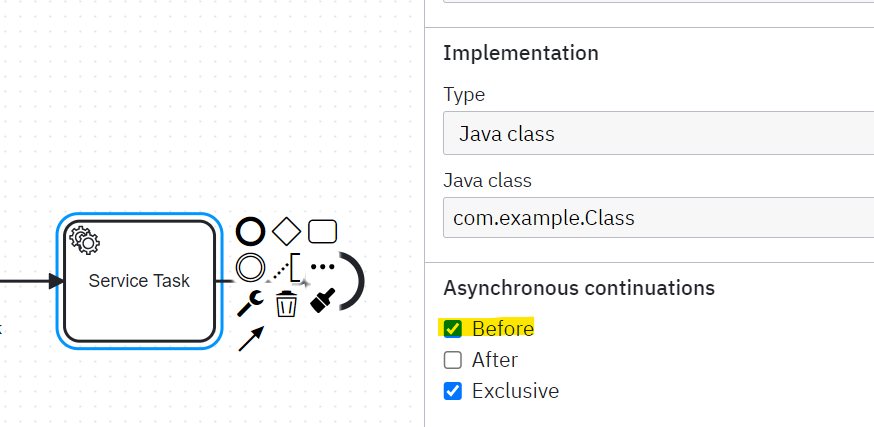Viewport: 874px width, 427px height.
Task: Activate the connect arrow tool
Action: click(251, 339)
